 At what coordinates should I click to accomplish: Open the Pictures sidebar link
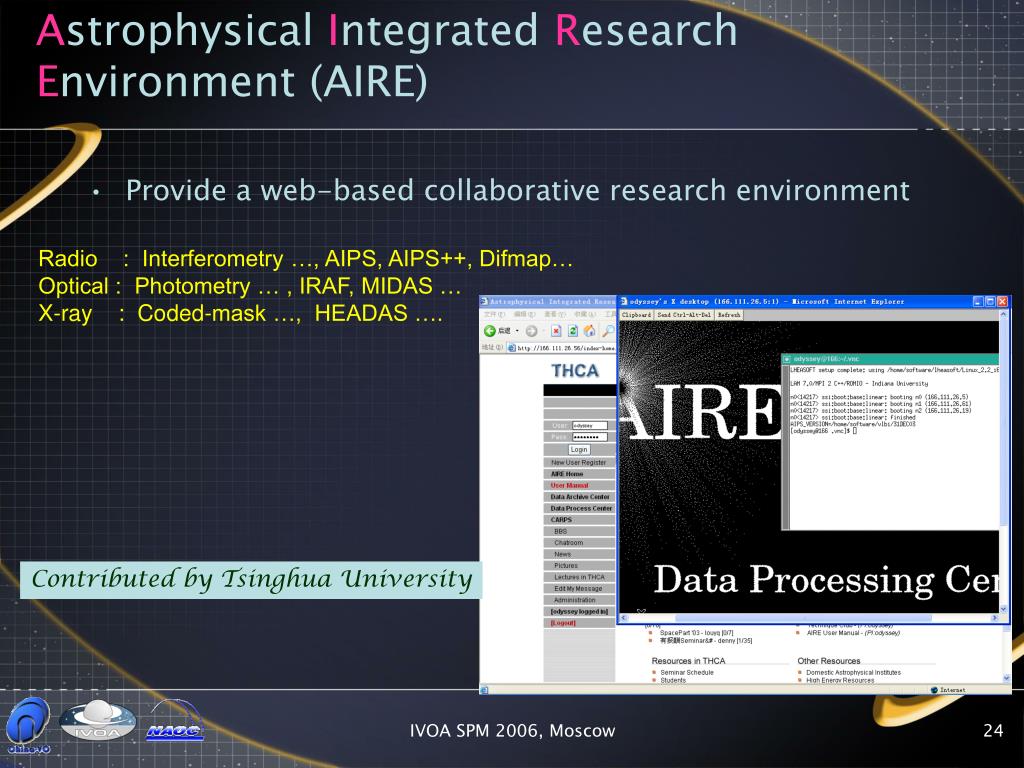pyautogui.click(x=566, y=566)
